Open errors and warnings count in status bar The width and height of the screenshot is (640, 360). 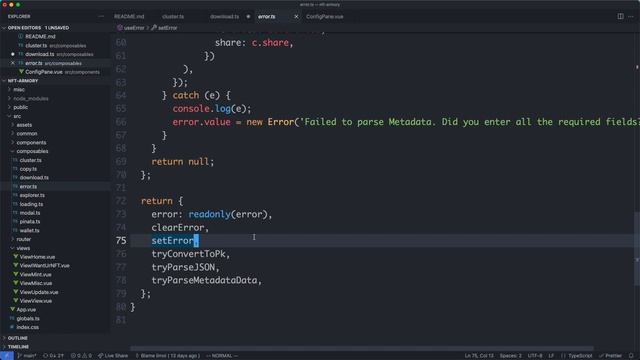point(81,356)
